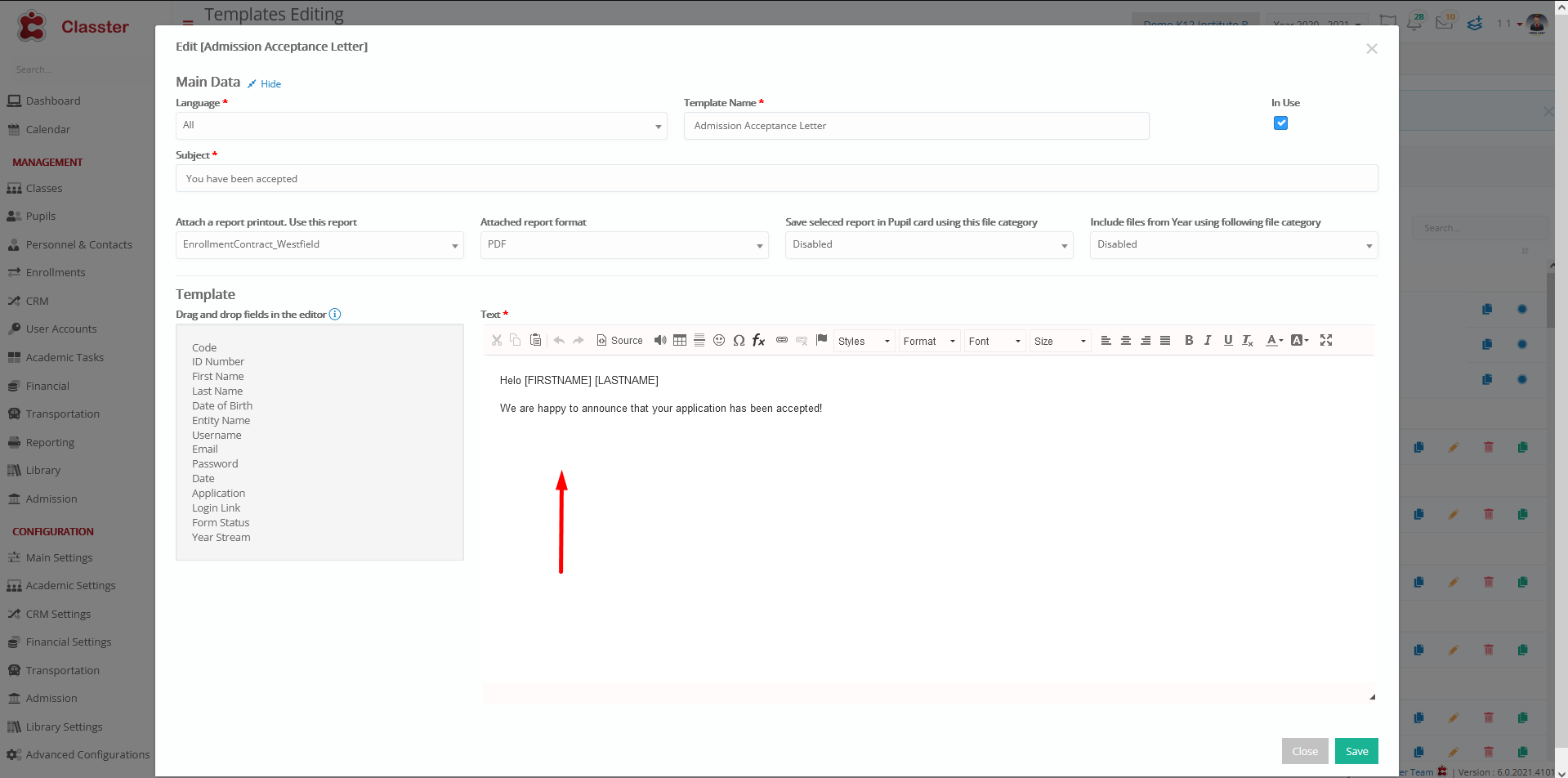
Task: Justify text in editor
Action: [x=1165, y=341]
